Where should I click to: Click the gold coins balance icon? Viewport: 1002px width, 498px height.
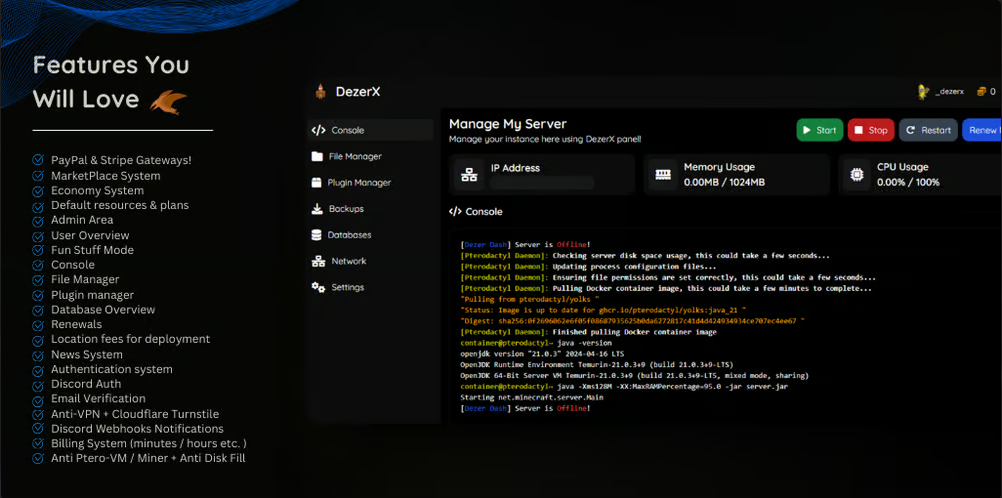(982, 92)
